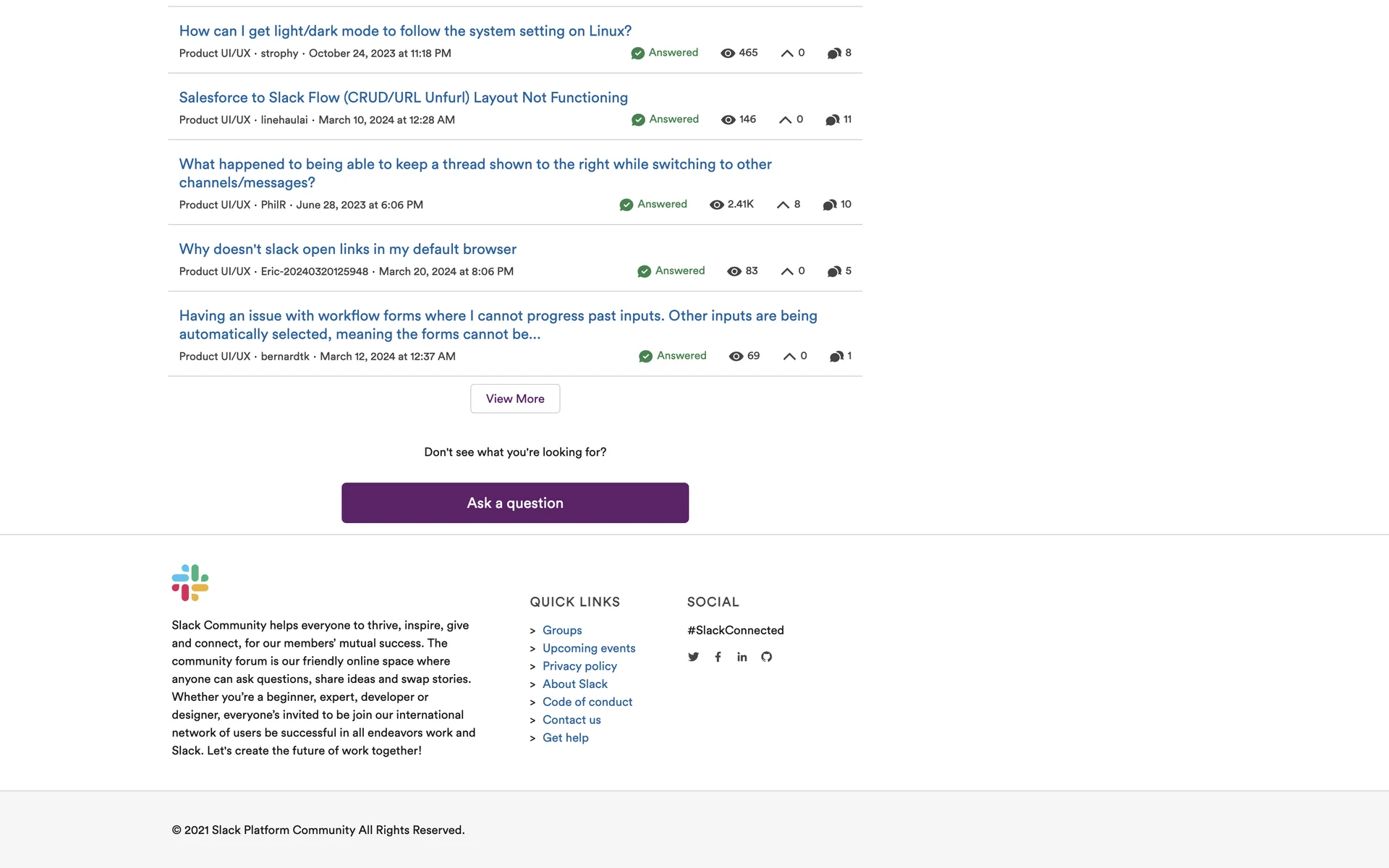Click upvote arrow on PhilR's thread question
This screenshot has width=1389, height=868.
click(783, 205)
